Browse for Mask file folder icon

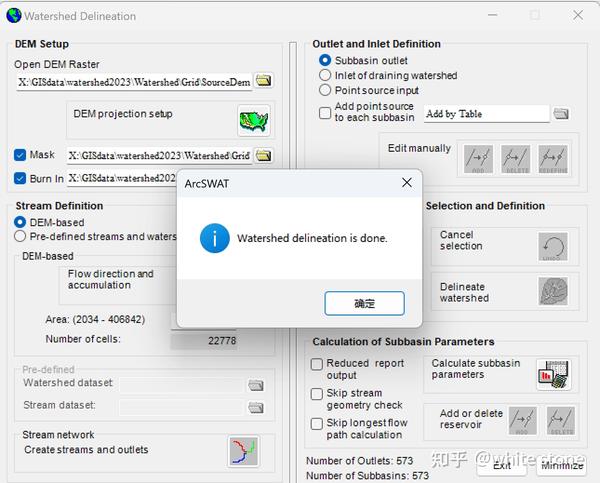click(x=264, y=155)
